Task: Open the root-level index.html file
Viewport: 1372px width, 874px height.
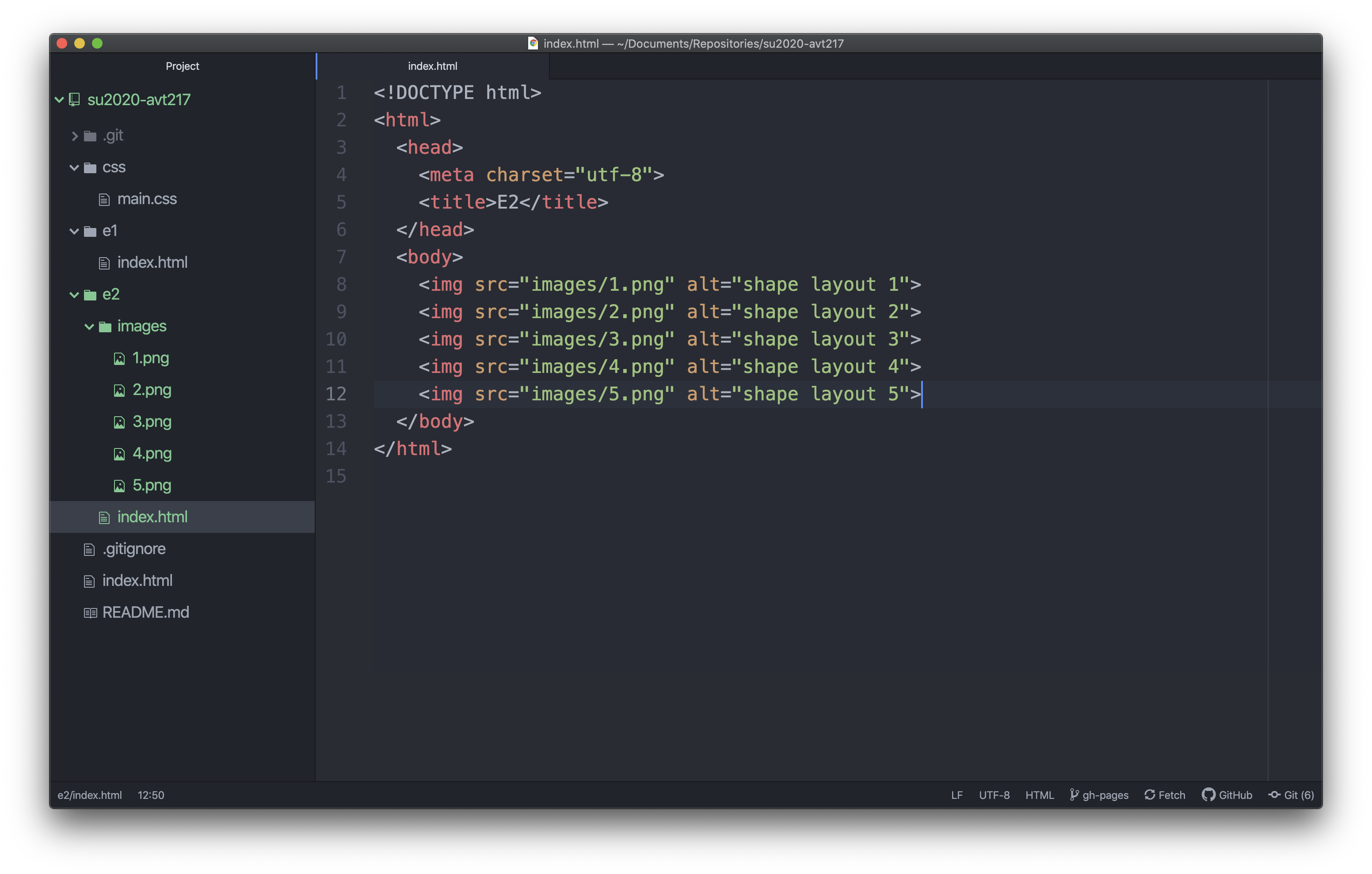Action: (x=137, y=581)
